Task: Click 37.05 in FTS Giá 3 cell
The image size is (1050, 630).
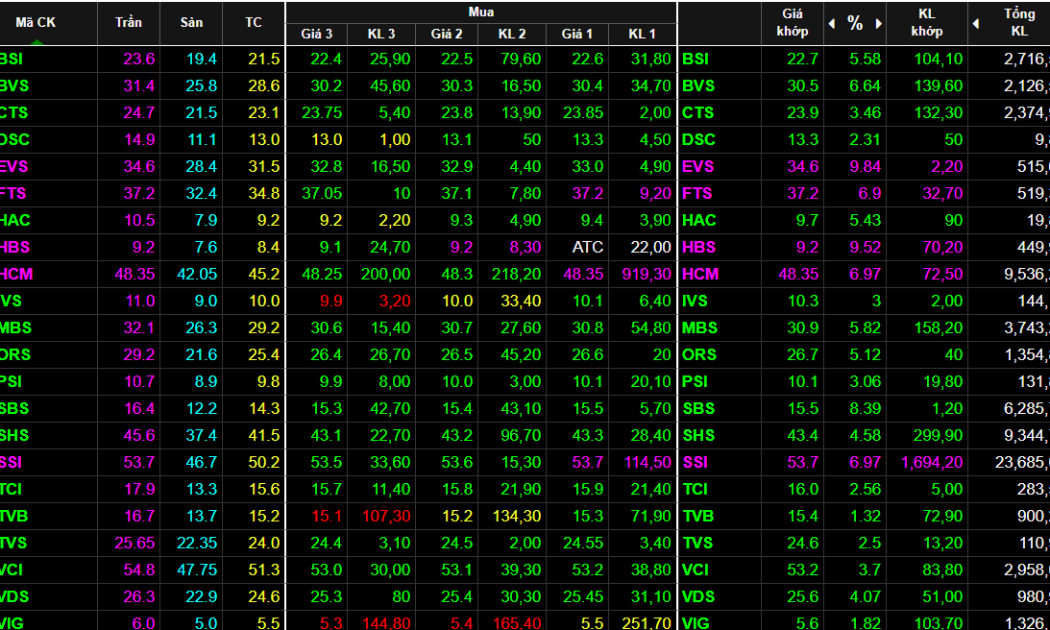Action: pyautogui.click(x=321, y=193)
